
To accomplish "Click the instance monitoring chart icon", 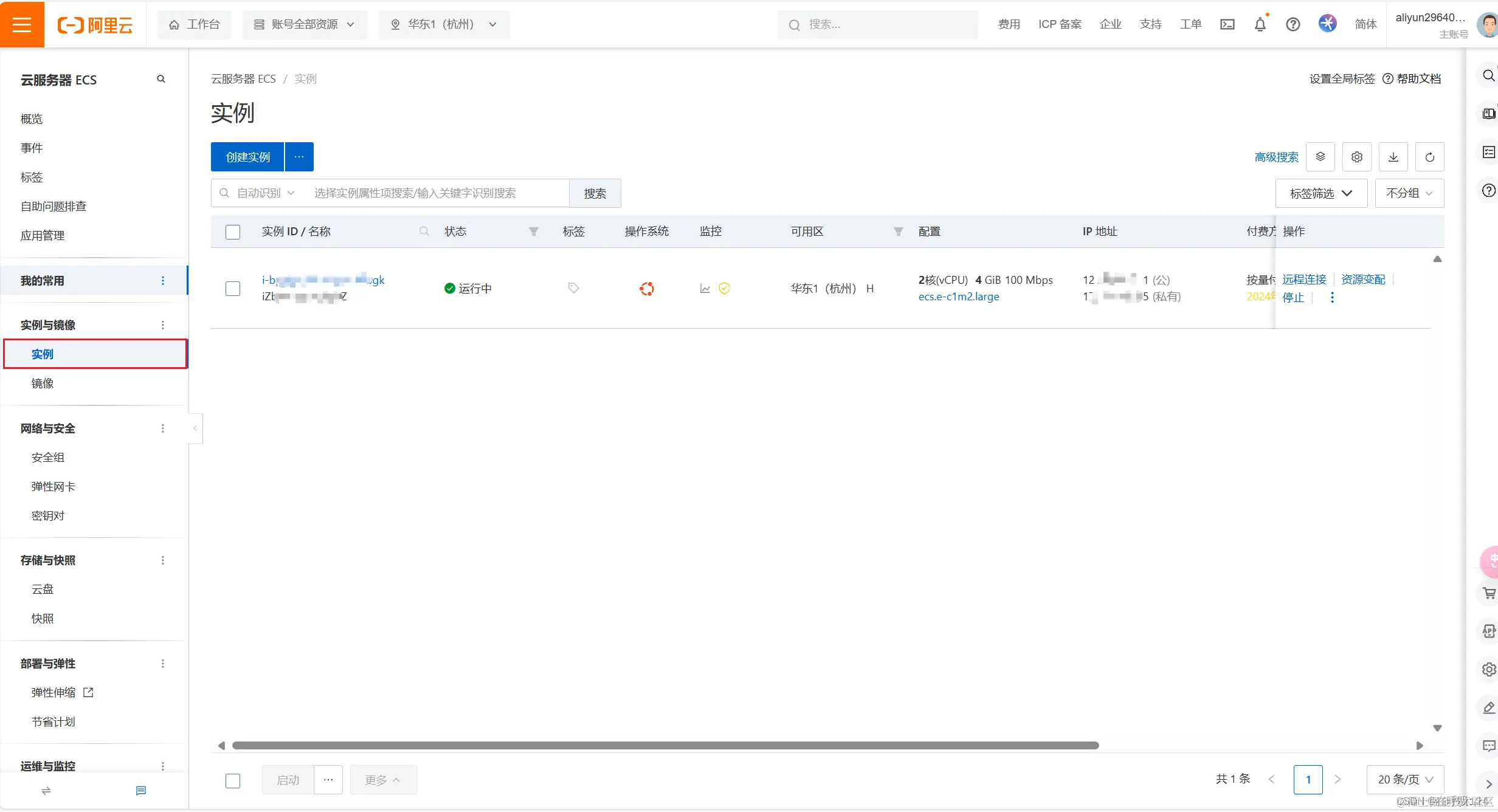I will pos(705,289).
